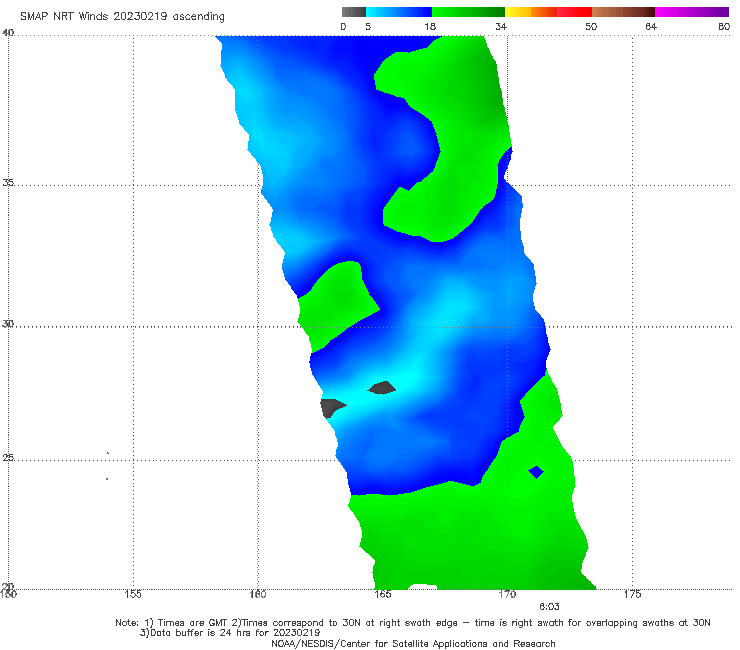Click the red segment of the color bar

[574, 12]
